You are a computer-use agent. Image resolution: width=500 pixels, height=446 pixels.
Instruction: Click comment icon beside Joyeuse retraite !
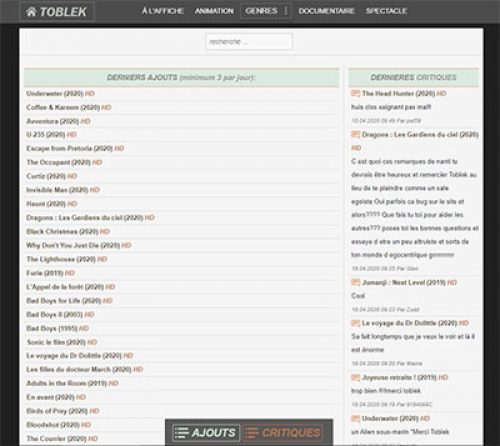(355, 377)
